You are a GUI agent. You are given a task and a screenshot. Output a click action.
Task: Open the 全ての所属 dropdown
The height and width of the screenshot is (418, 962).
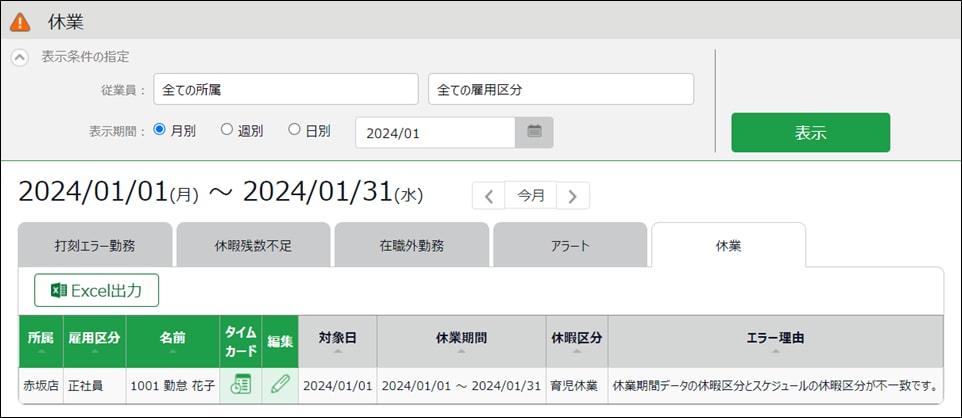[x=286, y=89]
